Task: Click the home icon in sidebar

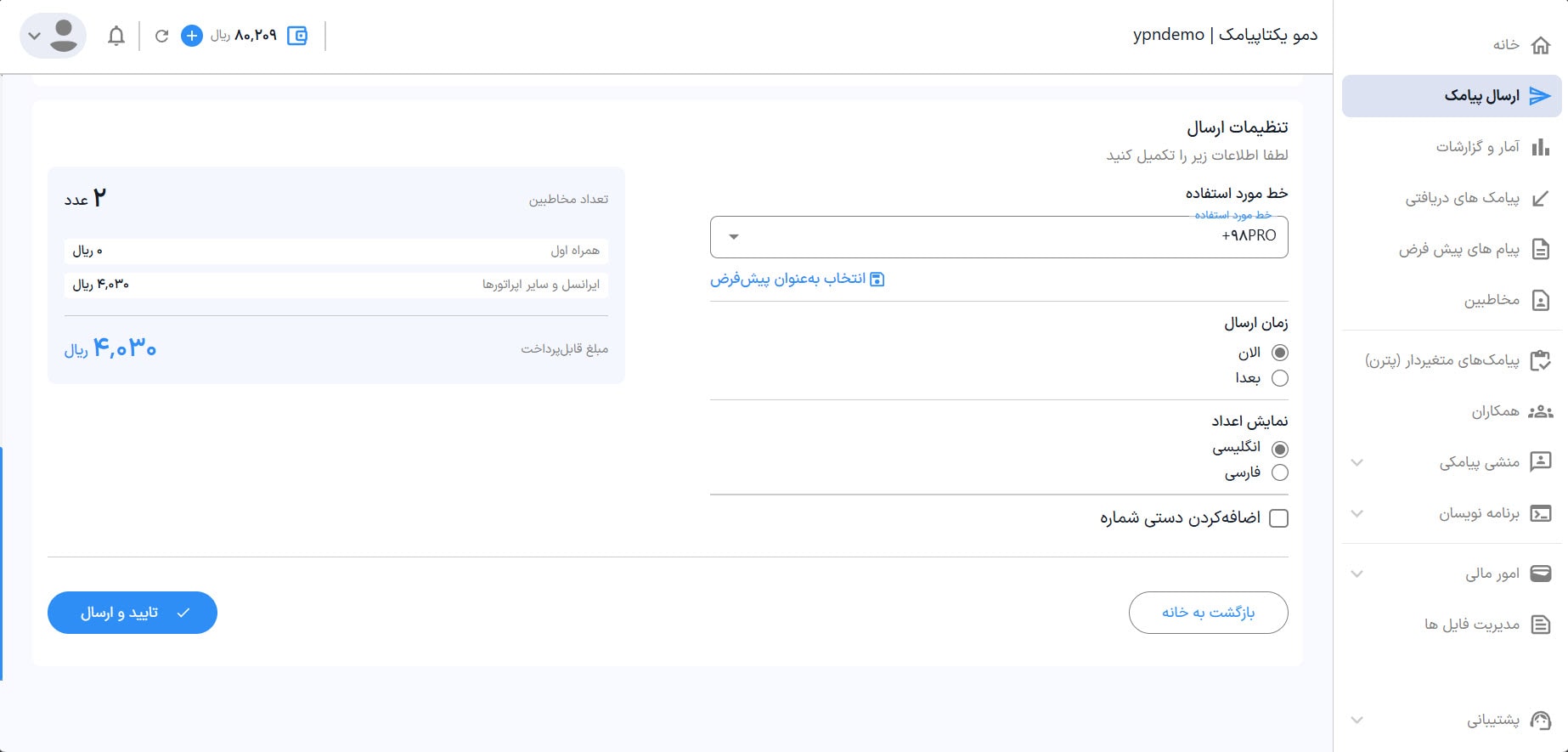Action: click(x=1540, y=45)
